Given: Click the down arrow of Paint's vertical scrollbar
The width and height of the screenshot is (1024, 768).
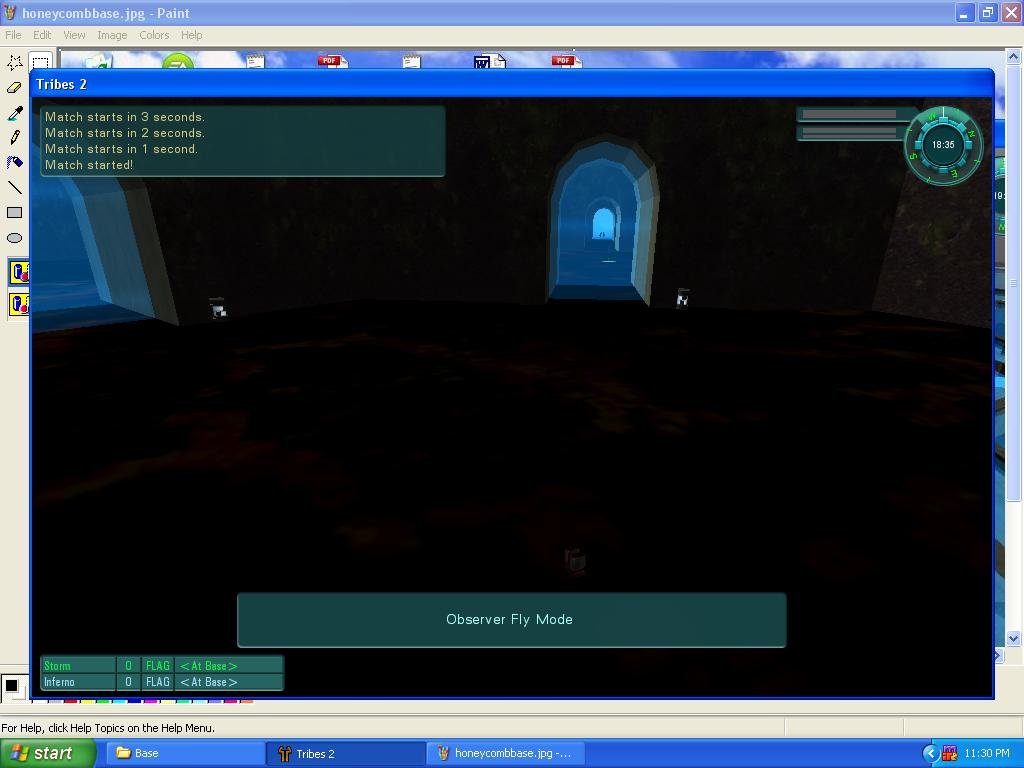Looking at the screenshot, I should (1013, 639).
